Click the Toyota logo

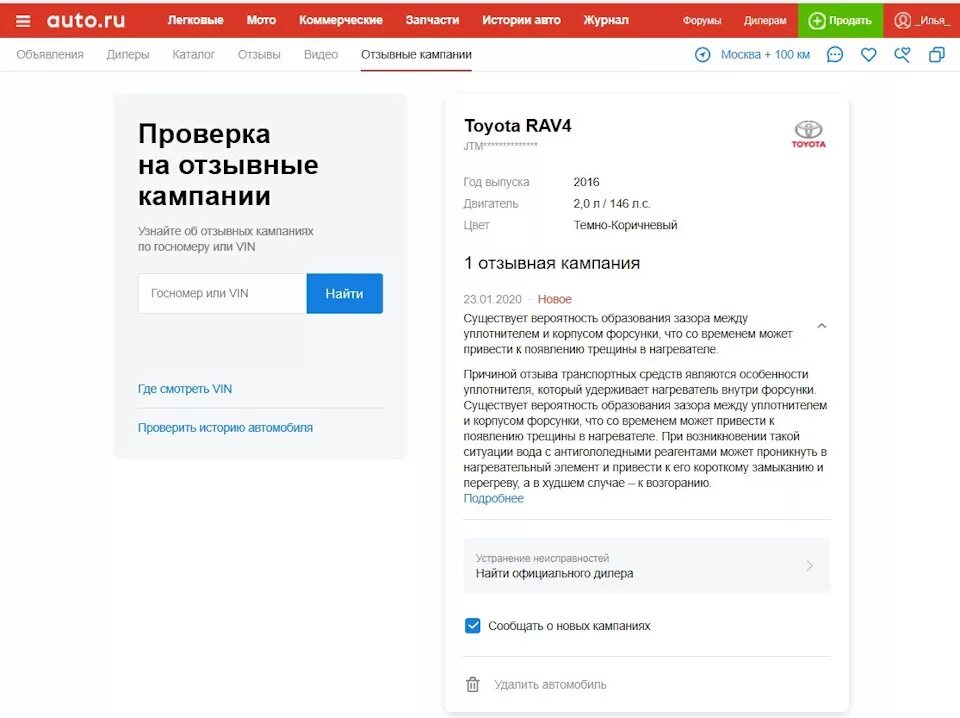[x=809, y=134]
